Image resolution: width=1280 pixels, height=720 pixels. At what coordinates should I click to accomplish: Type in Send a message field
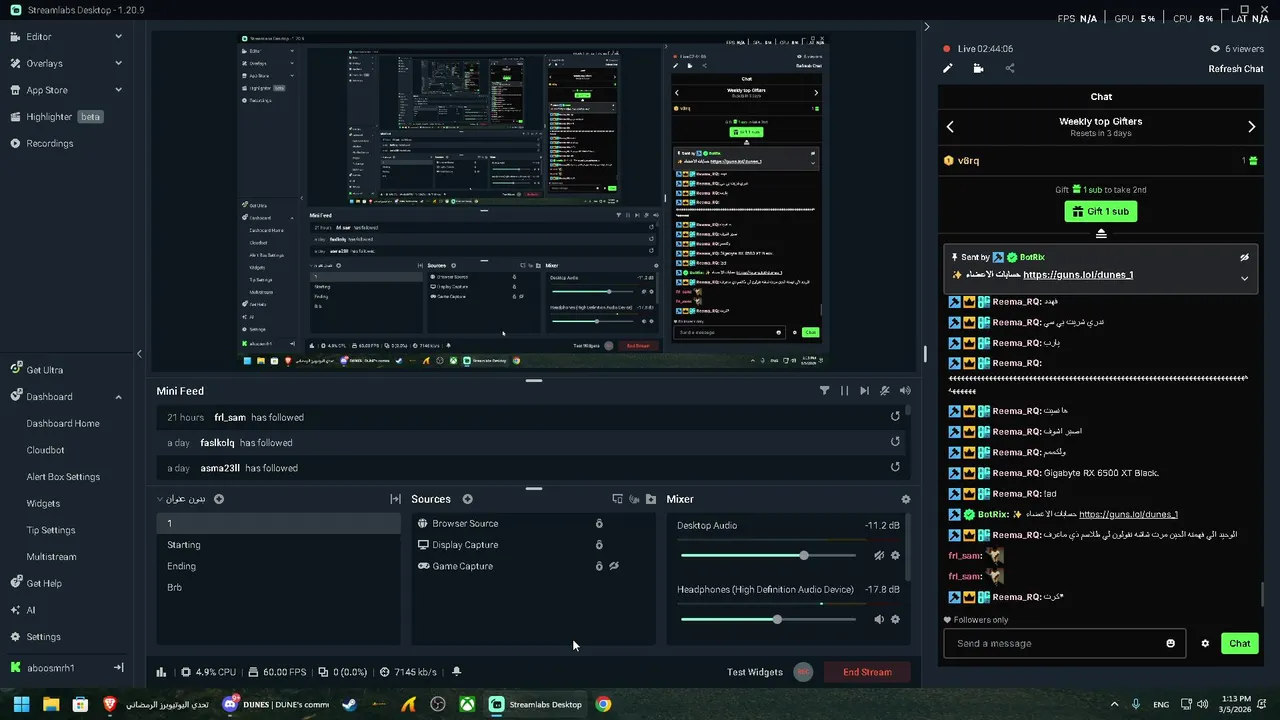point(1064,643)
